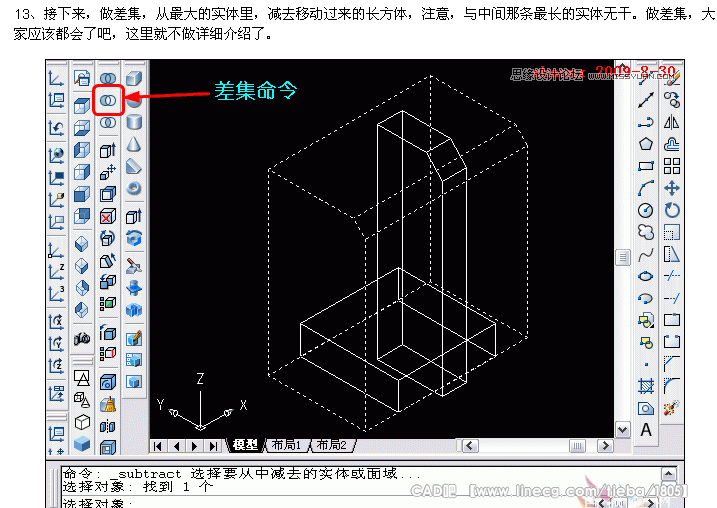Click the Revision Cloud tool
Viewport: 717px width, 508px height.
(x=646, y=232)
